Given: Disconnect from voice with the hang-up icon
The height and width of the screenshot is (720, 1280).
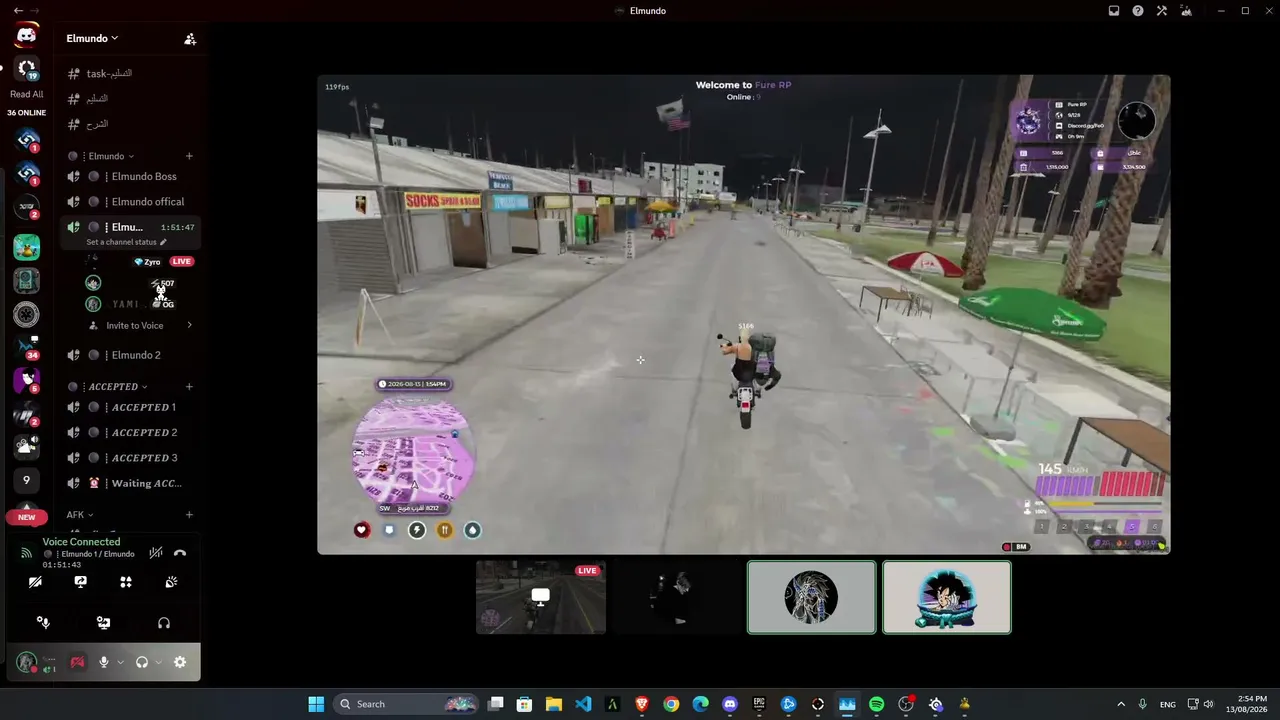Looking at the screenshot, I should (x=180, y=553).
